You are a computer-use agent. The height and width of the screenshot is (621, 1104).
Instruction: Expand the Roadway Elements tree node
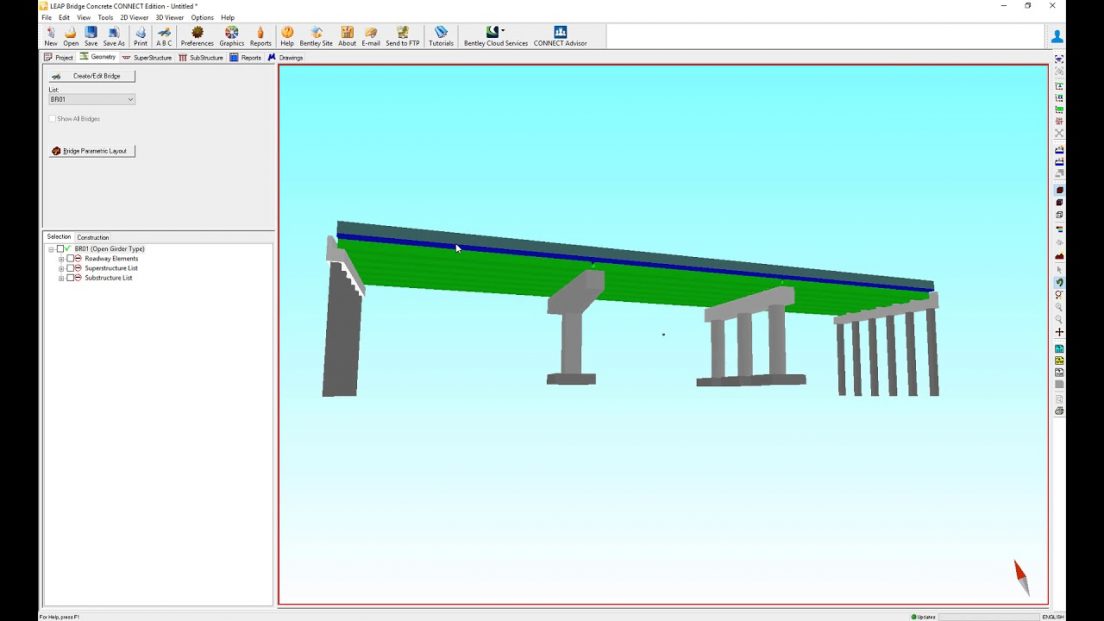point(61,259)
